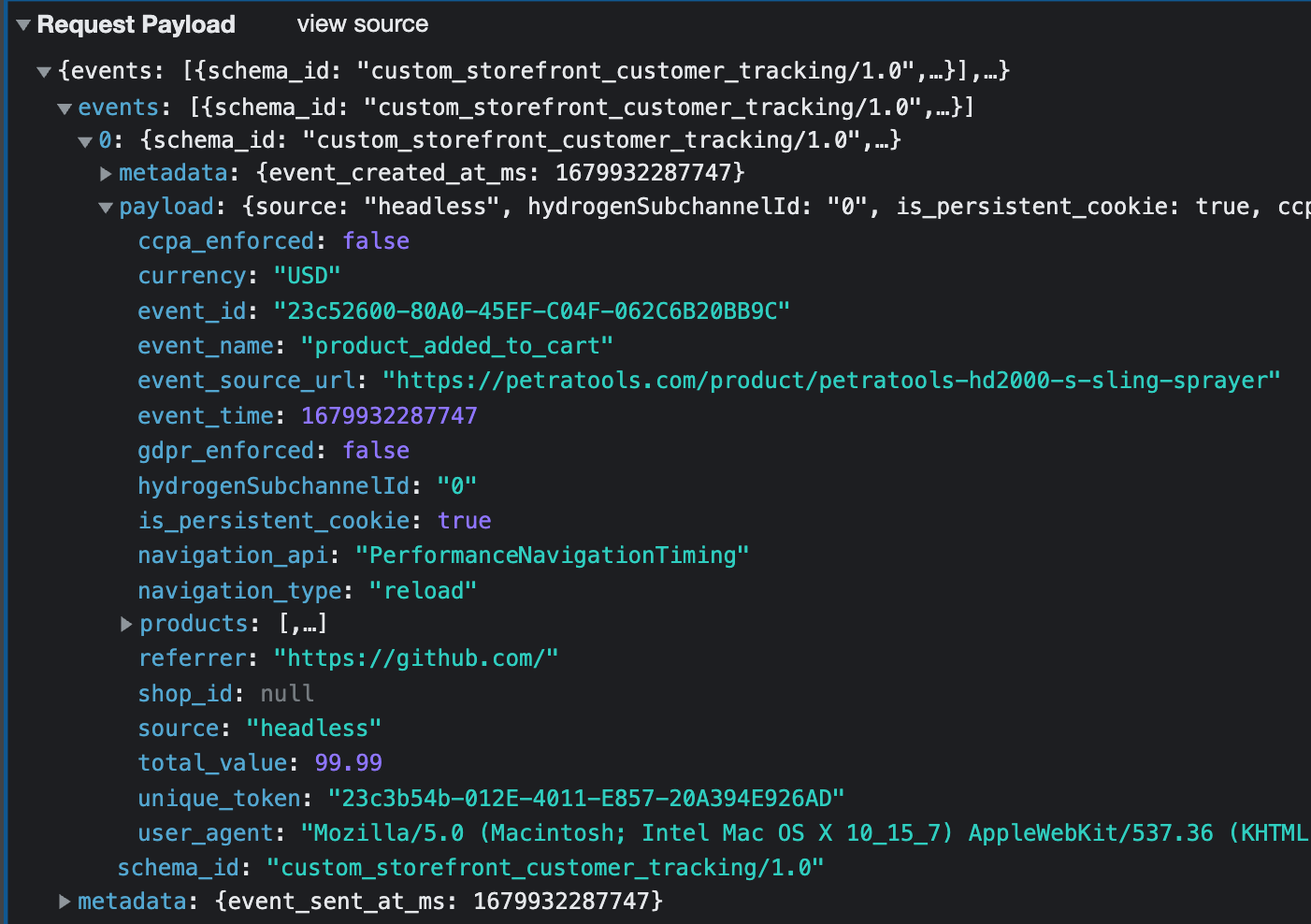This screenshot has height=924, width=1311.
Task: Collapse the Request Payload section
Action: pos(22,25)
